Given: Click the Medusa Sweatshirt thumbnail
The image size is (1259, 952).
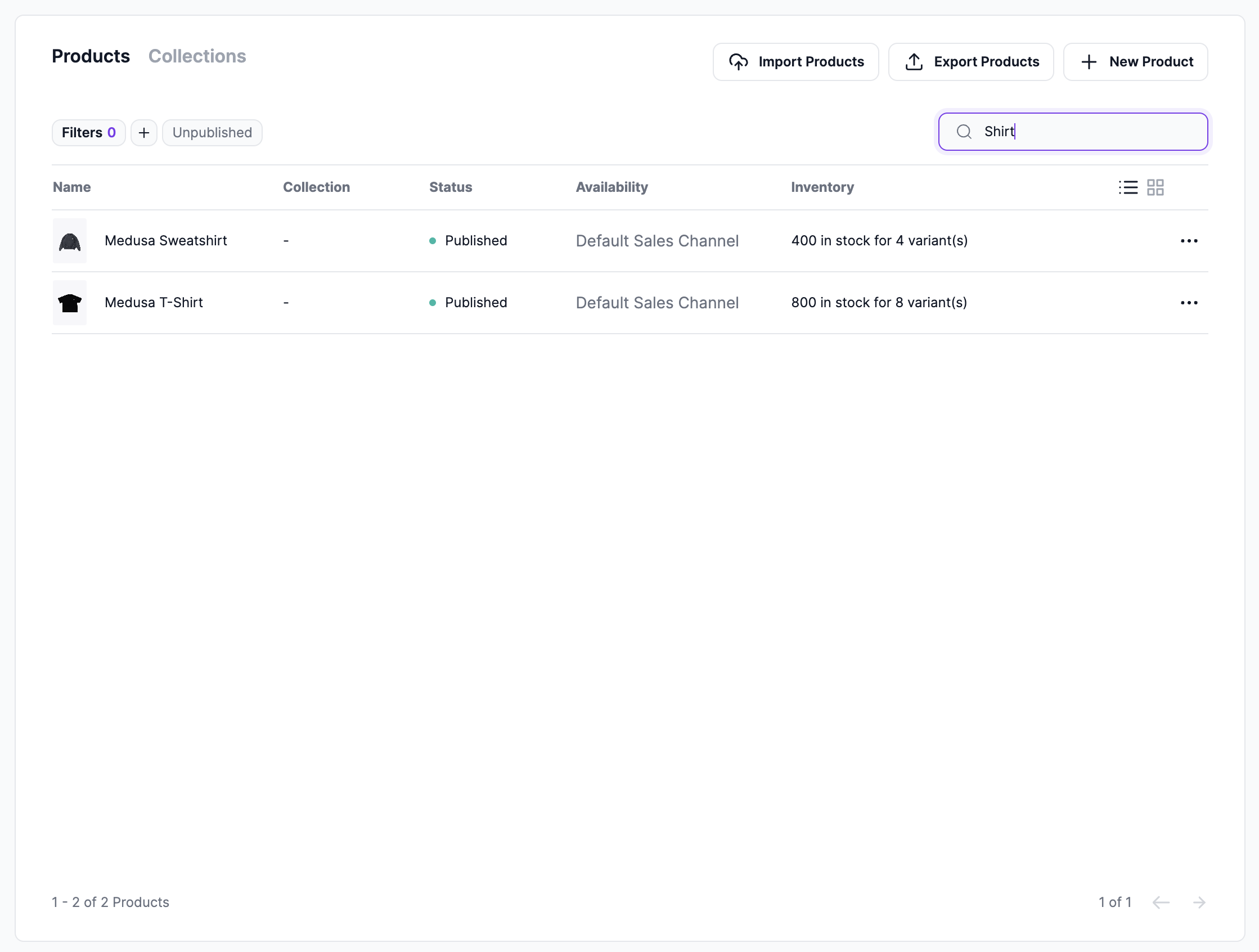Looking at the screenshot, I should point(69,241).
